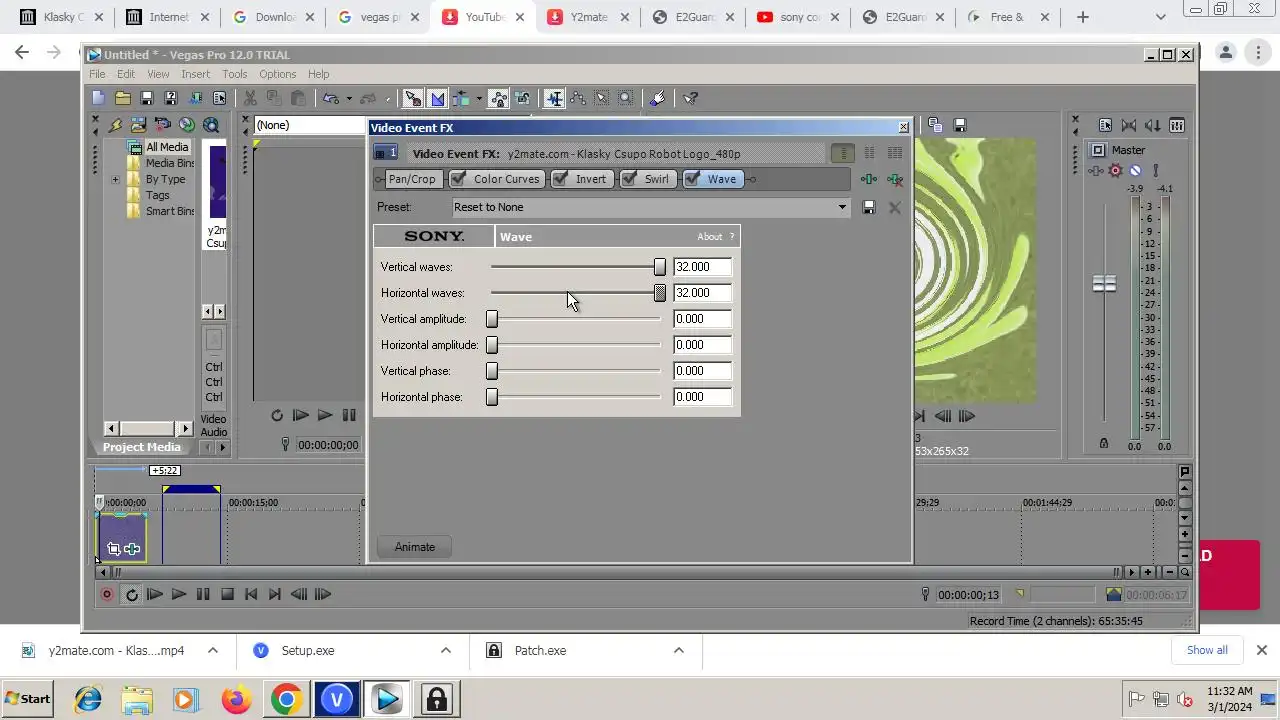
Task: Switch to the Project Media tab
Action: click(142, 447)
